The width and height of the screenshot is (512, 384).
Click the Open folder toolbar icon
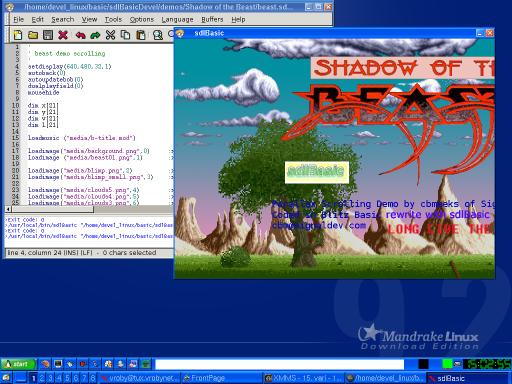click(33, 35)
